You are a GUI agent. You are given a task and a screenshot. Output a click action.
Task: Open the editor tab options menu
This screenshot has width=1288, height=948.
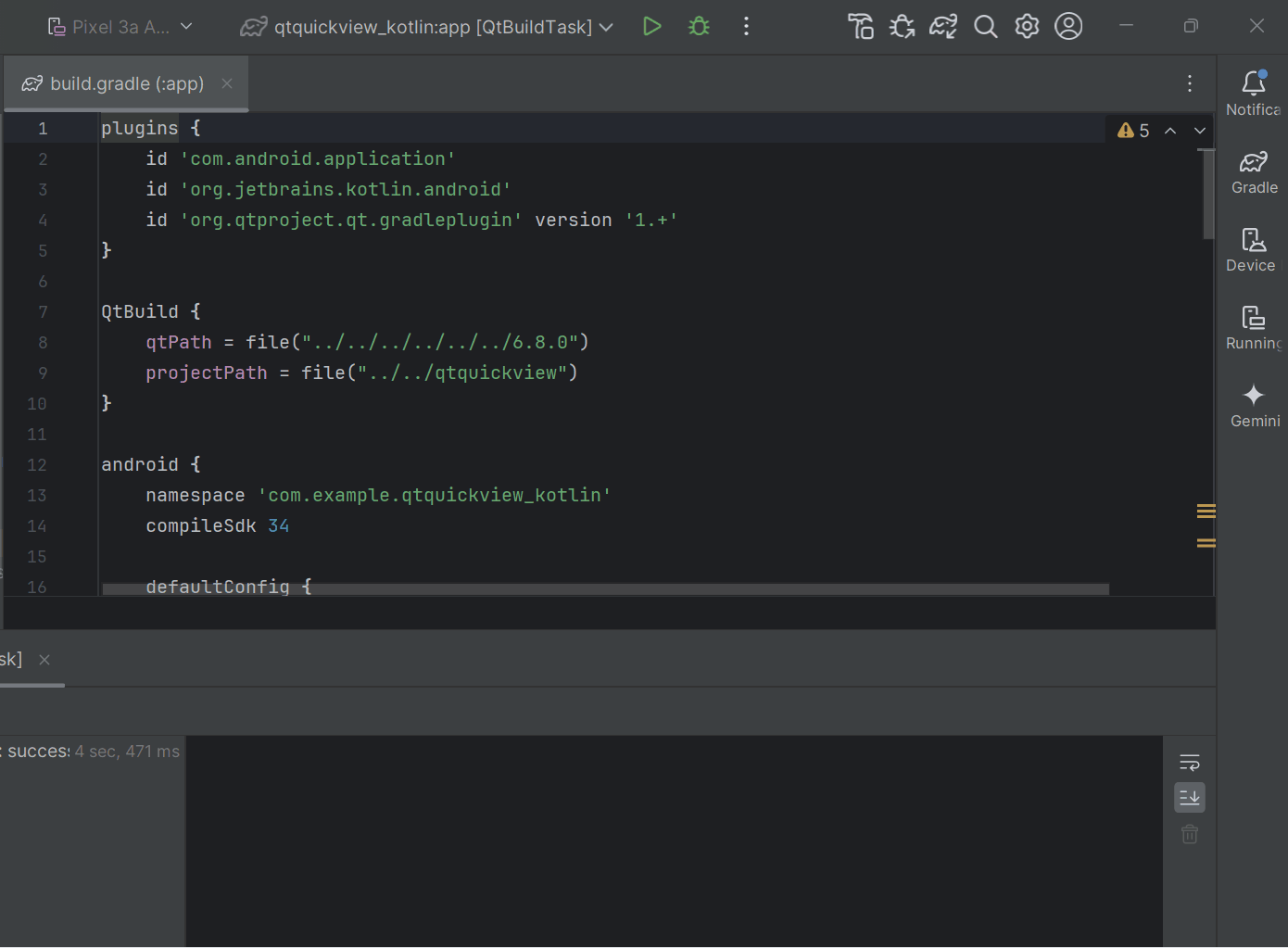tap(1190, 83)
